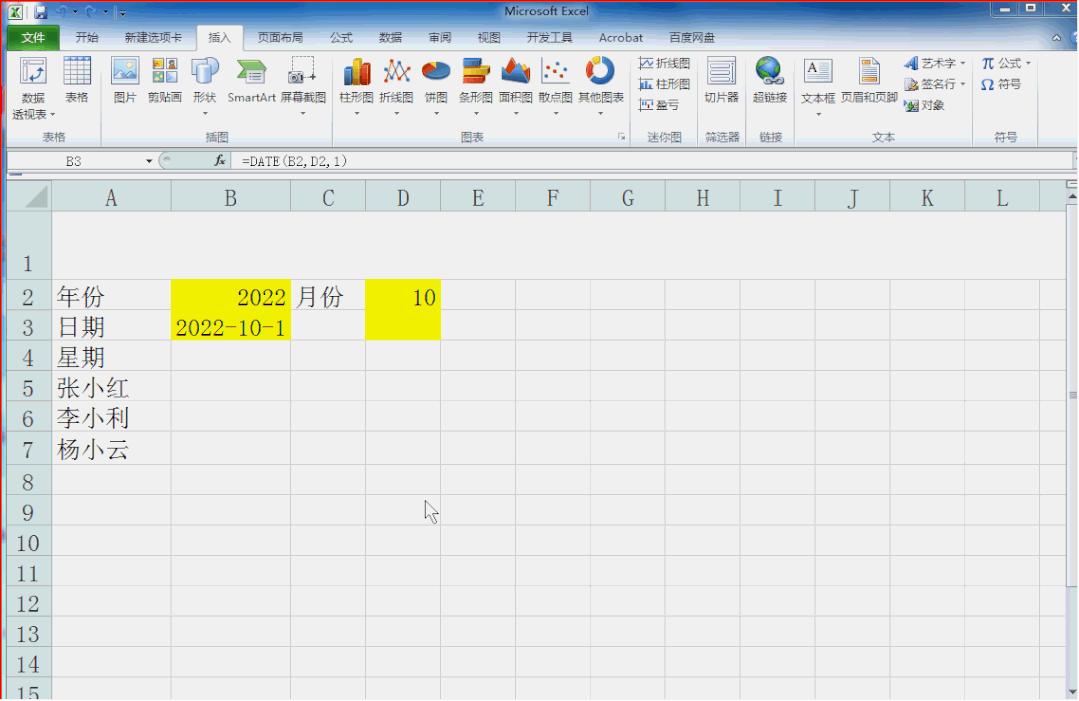Click the vertical scrollbar down arrow
Image resolution: width=1079 pixels, height=701 pixels.
[x=1071, y=691]
